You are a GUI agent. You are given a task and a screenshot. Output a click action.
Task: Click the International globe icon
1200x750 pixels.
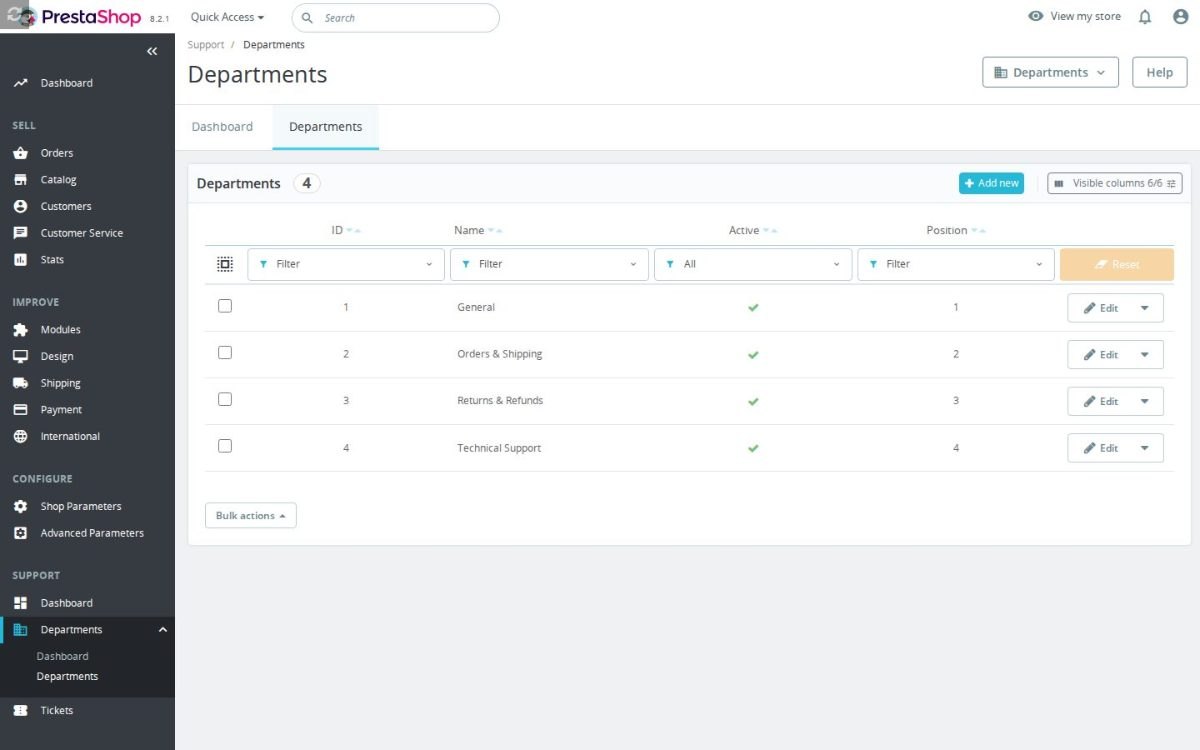click(x=20, y=436)
